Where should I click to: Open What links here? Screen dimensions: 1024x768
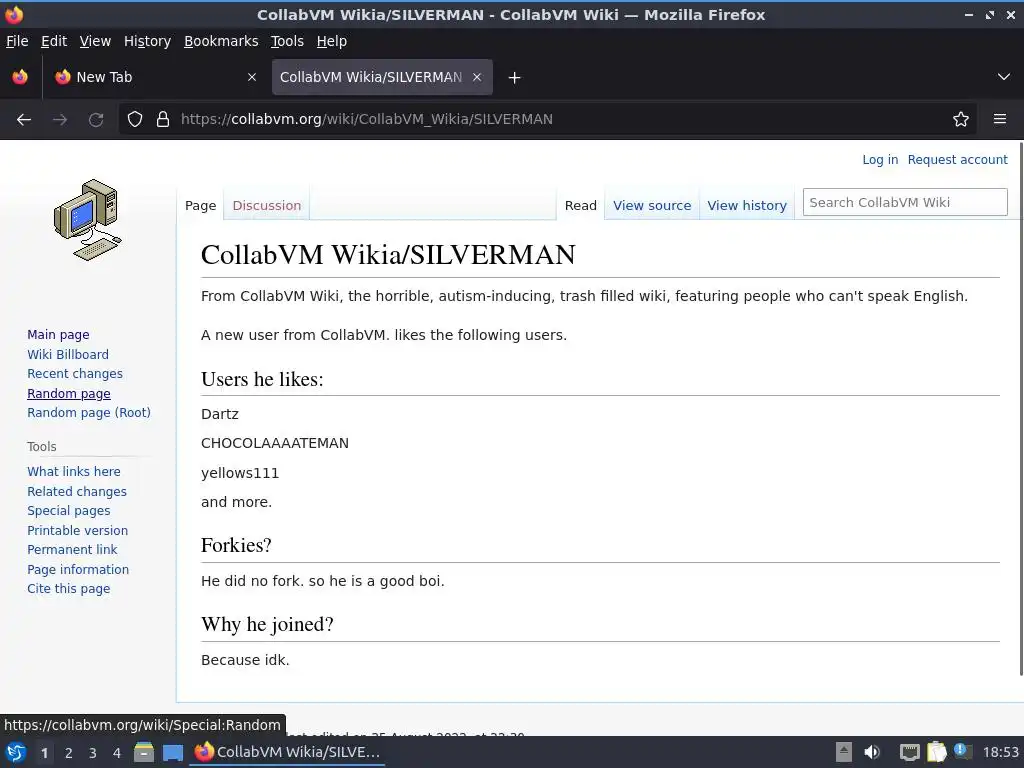[74, 472]
